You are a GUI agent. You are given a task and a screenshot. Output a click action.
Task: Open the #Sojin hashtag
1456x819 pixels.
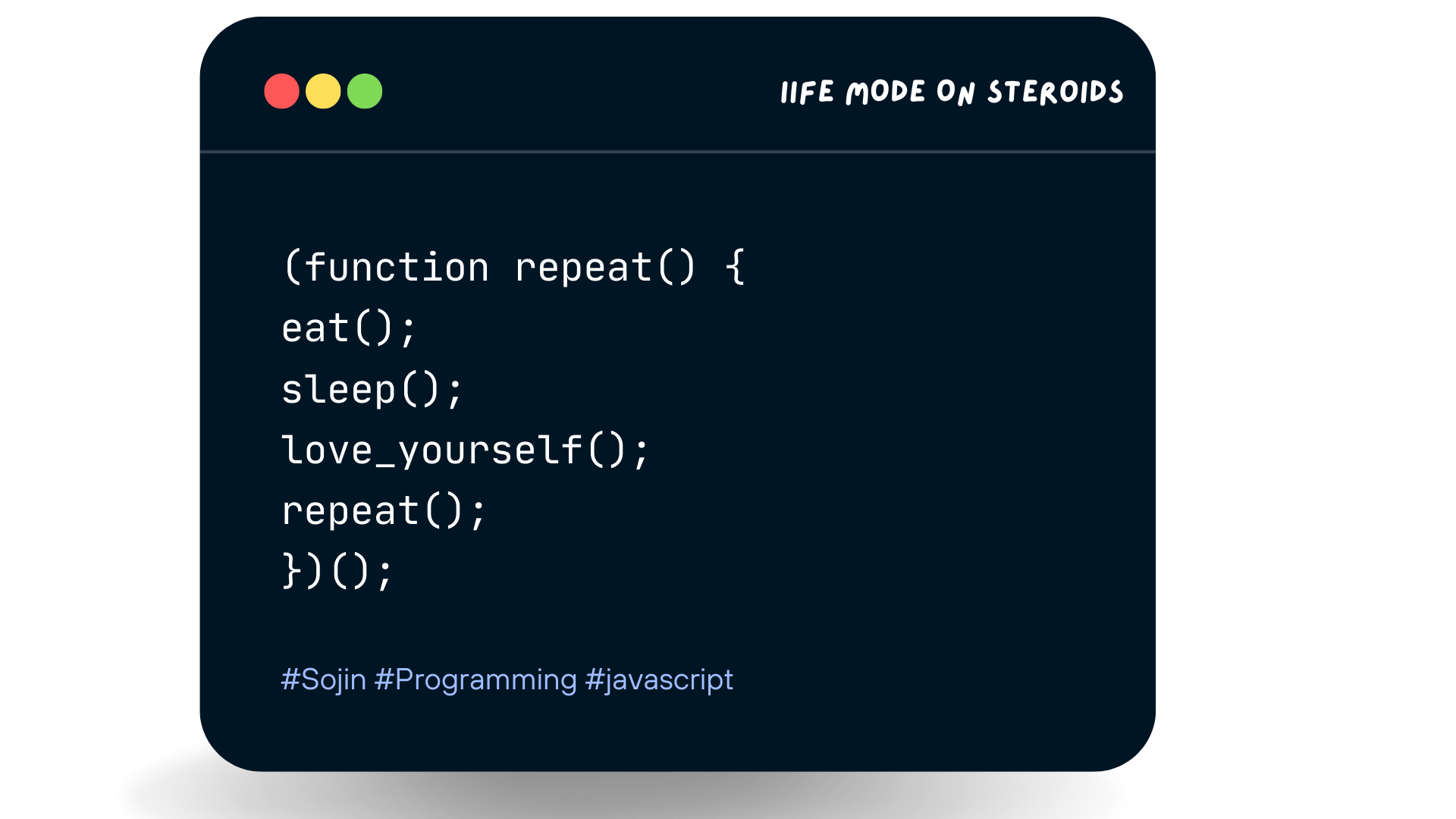tap(323, 679)
